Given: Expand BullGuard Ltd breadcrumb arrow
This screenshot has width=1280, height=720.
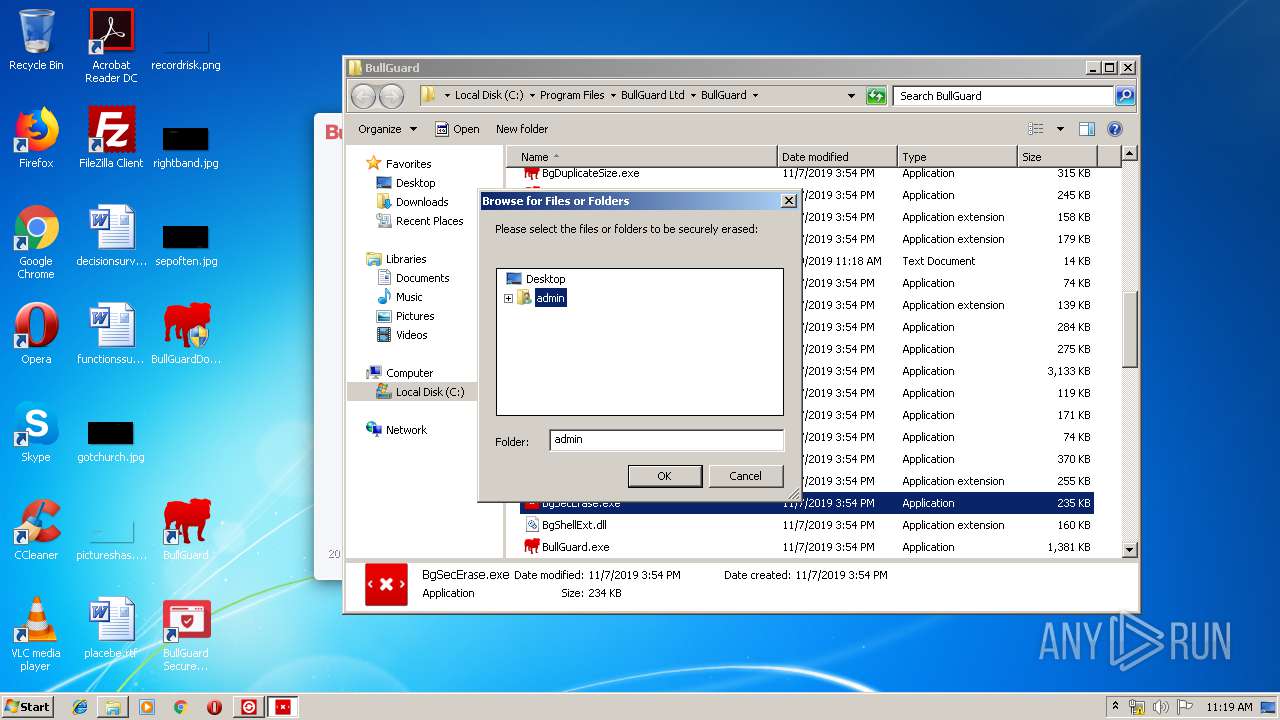Looking at the screenshot, I should (693, 96).
